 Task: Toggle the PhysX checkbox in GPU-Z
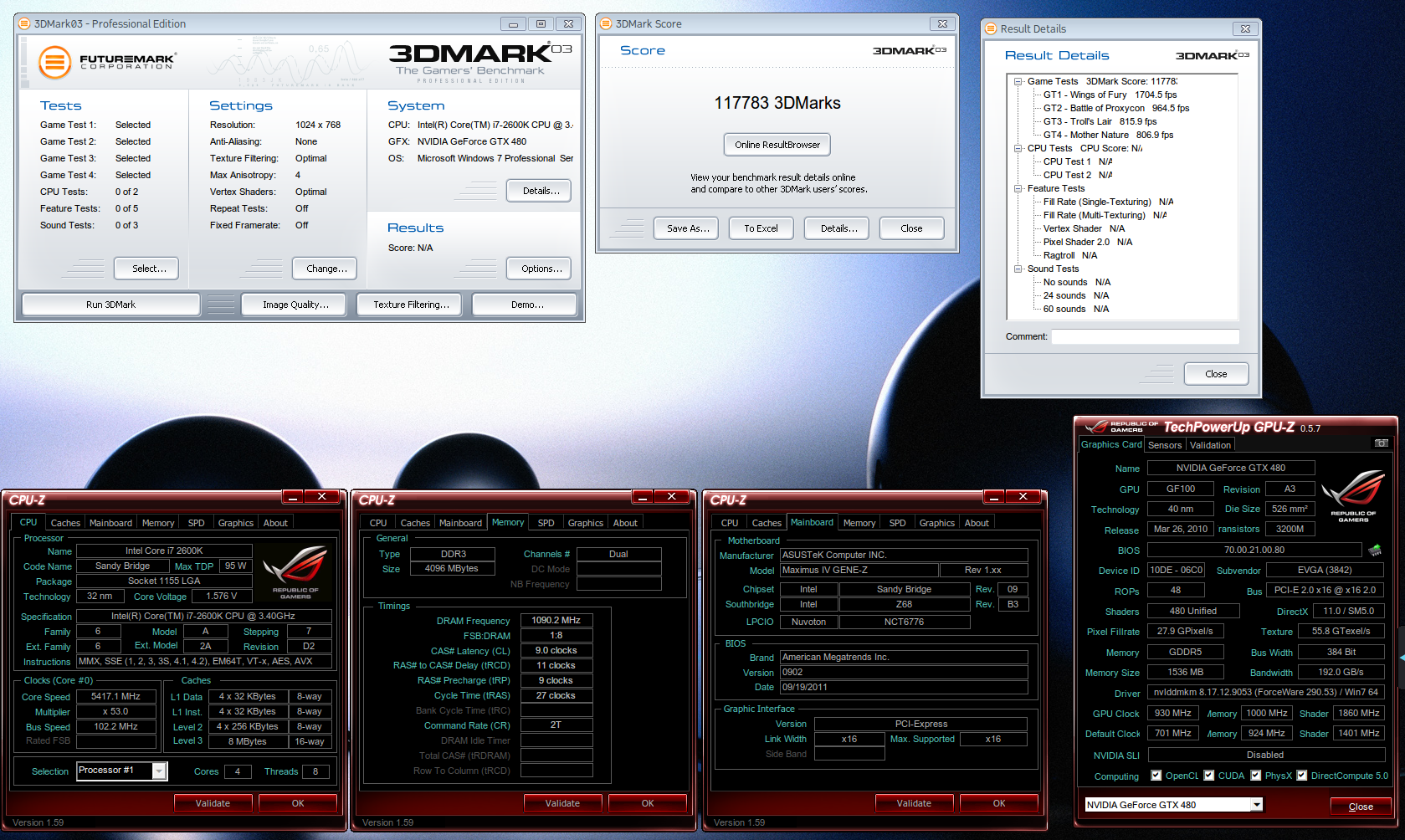point(1256,776)
